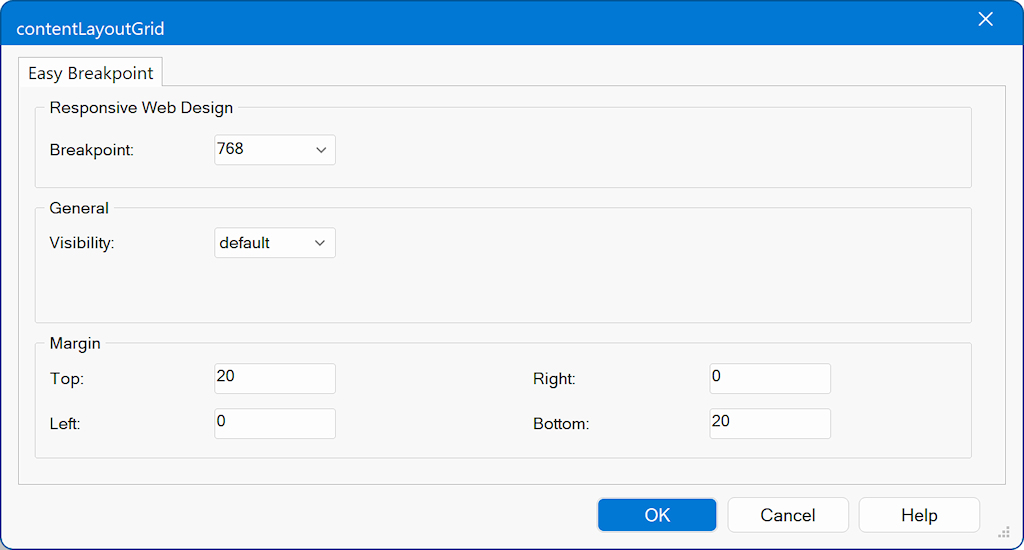Select the Visibility combo box showing default

tap(262, 243)
